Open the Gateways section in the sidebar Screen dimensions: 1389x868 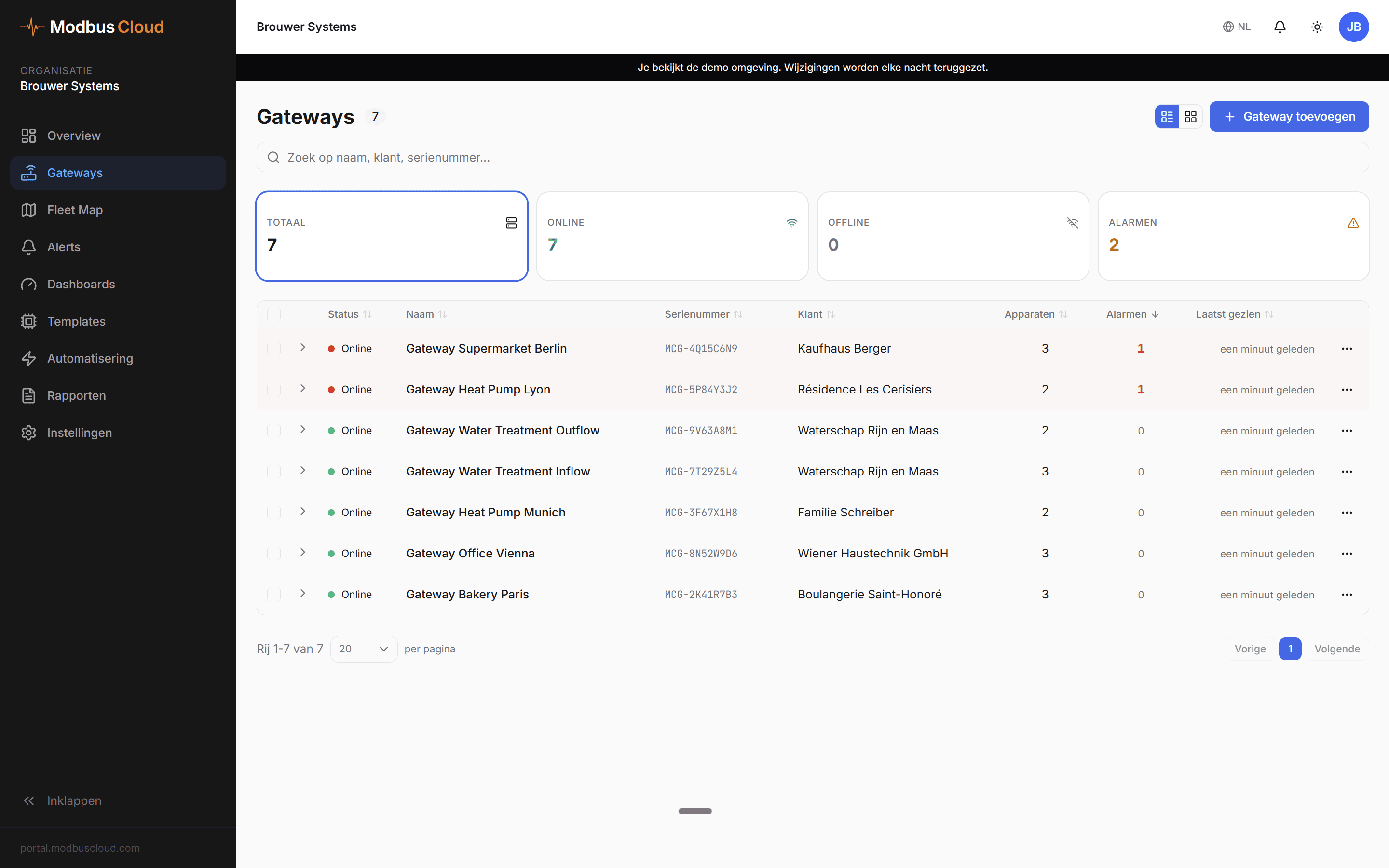pyautogui.click(x=75, y=172)
